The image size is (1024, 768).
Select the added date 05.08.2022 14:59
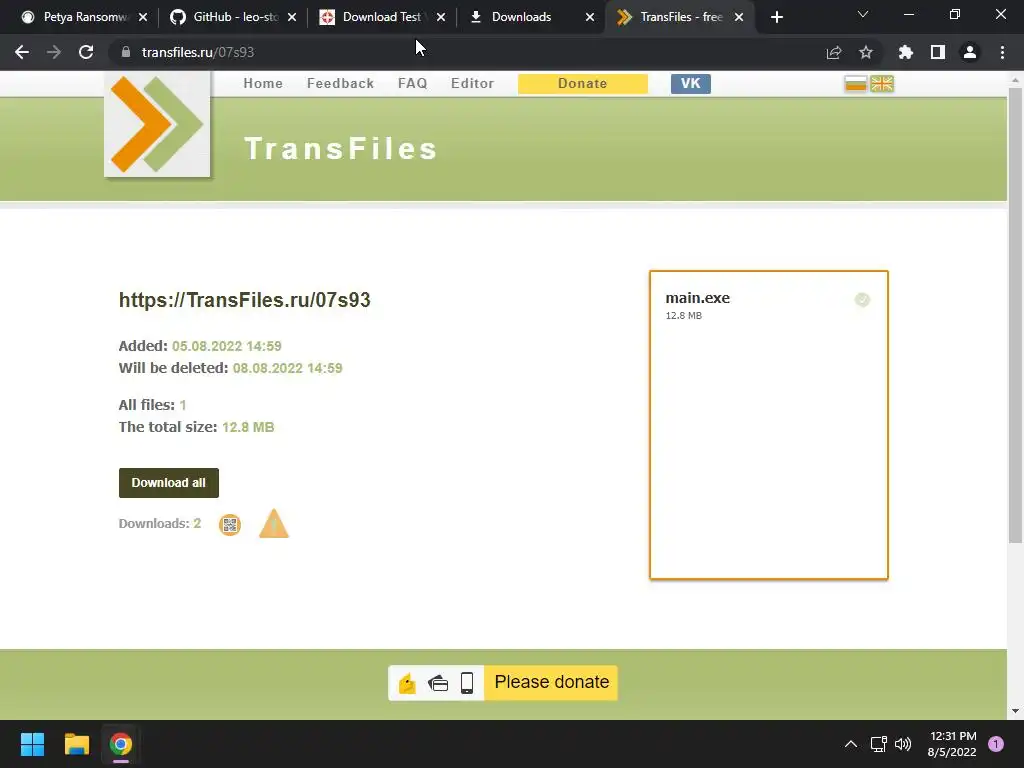click(227, 346)
